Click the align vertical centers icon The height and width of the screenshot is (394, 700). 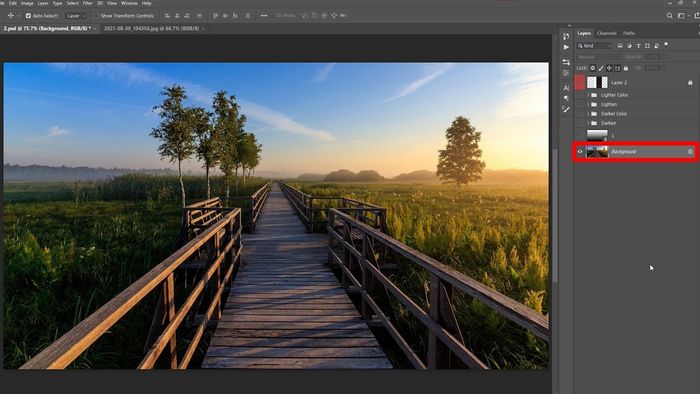225,16
